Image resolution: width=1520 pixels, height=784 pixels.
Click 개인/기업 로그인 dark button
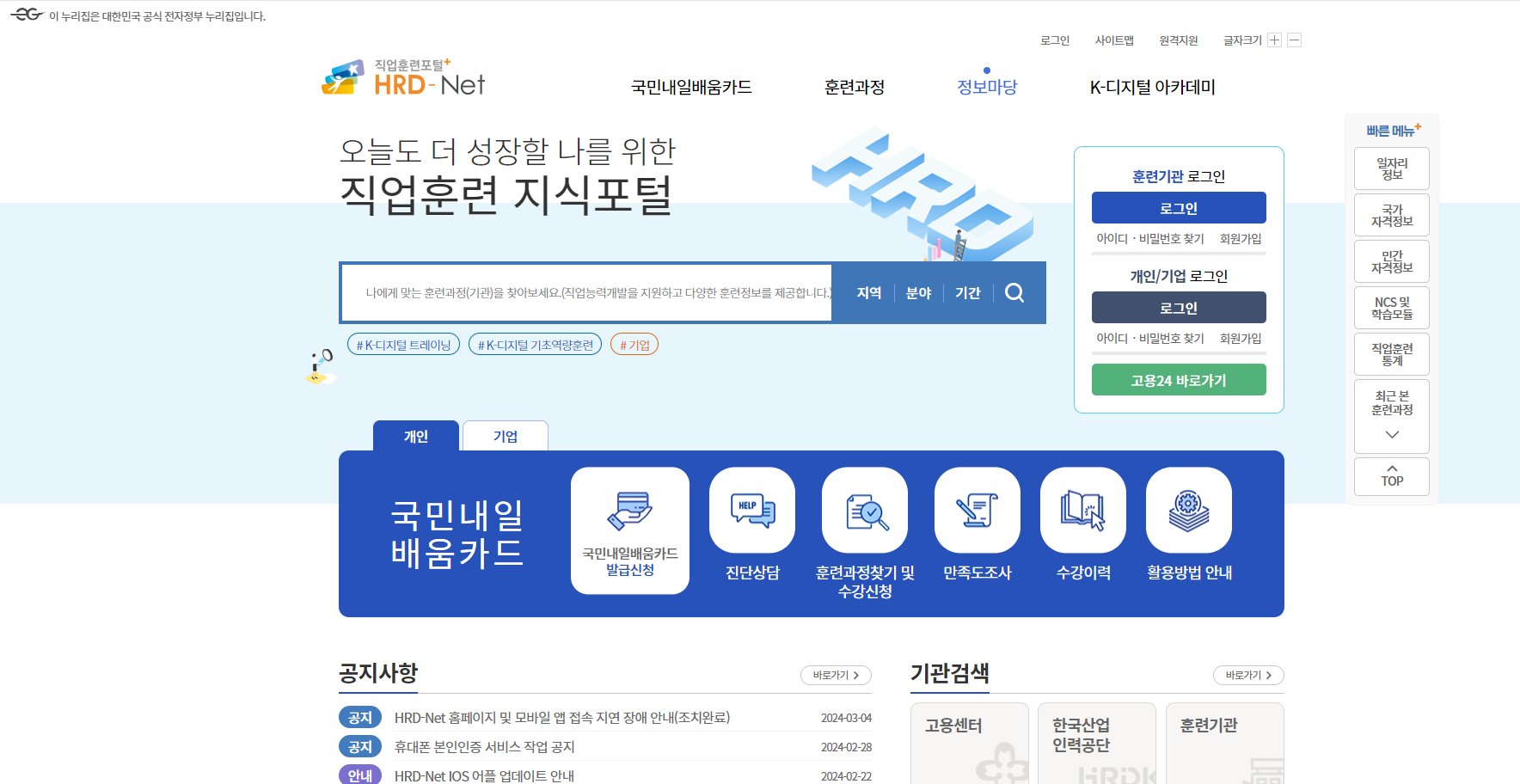1179,308
